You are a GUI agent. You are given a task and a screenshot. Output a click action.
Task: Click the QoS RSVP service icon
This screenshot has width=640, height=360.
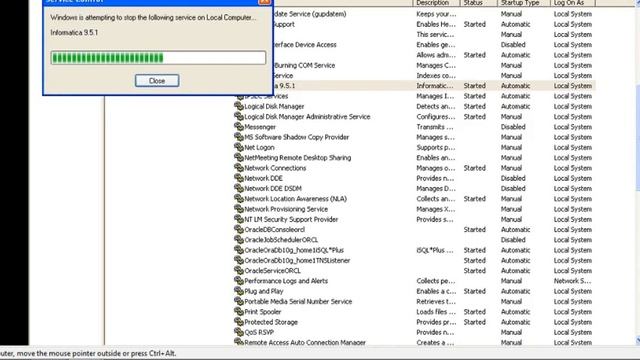tap(239, 332)
